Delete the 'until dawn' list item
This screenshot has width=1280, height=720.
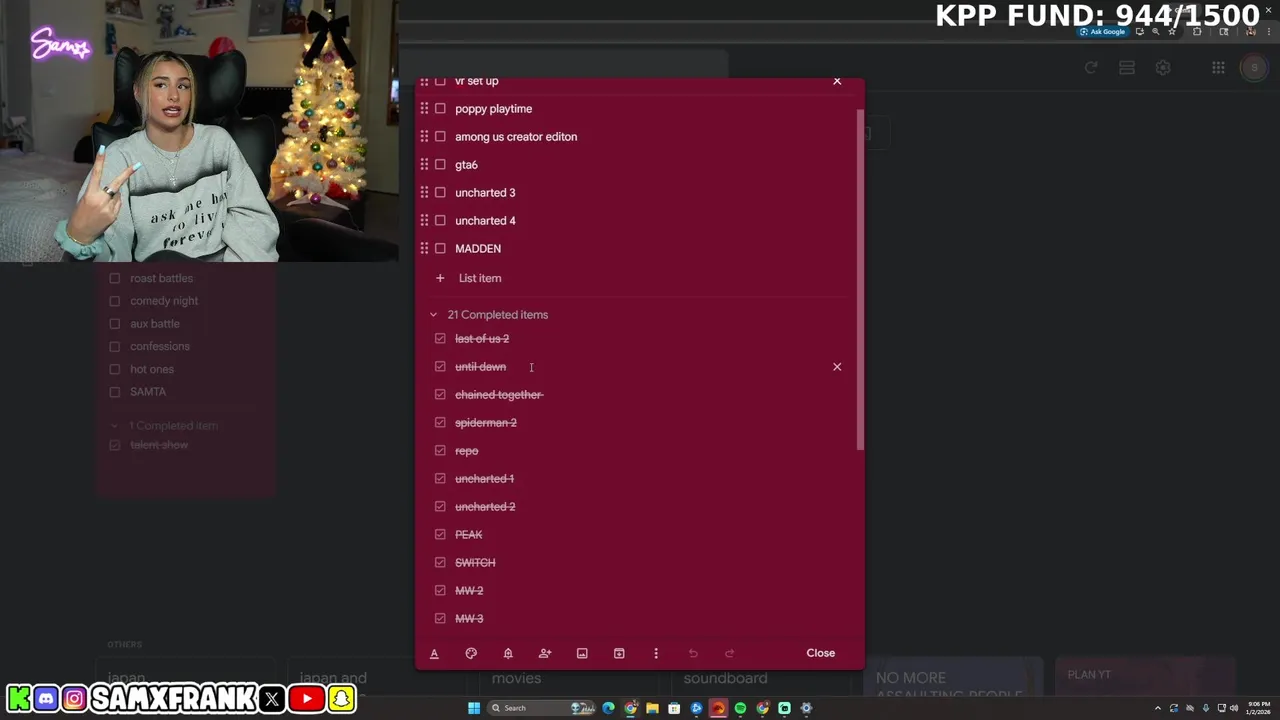[x=837, y=367]
